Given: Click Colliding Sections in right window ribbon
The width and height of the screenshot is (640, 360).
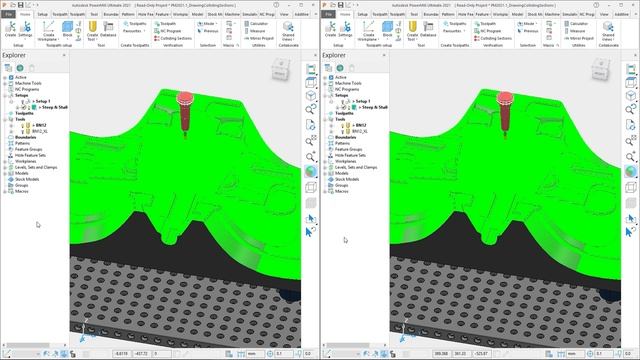Looking at the screenshot, I should [493, 38].
